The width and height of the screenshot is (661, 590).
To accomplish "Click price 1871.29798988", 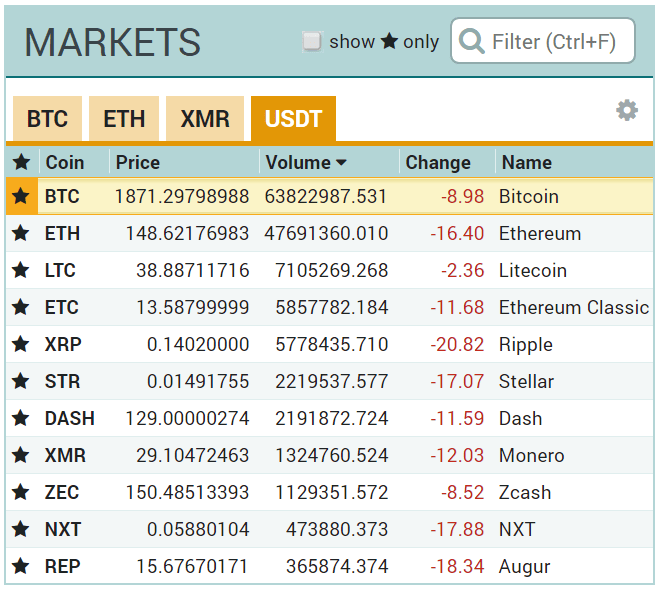I will click(x=182, y=196).
